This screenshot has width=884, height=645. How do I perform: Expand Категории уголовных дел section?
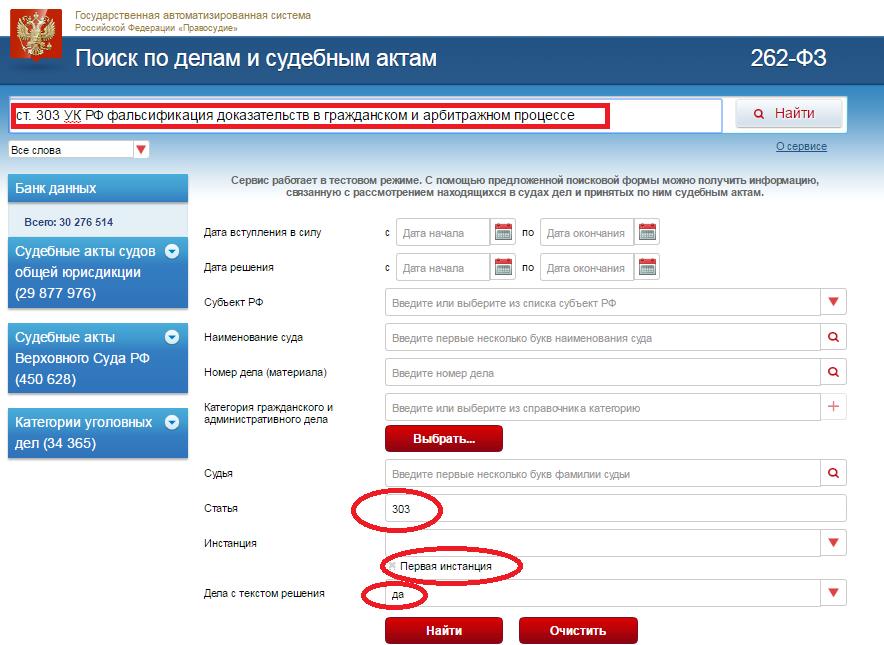coord(172,422)
